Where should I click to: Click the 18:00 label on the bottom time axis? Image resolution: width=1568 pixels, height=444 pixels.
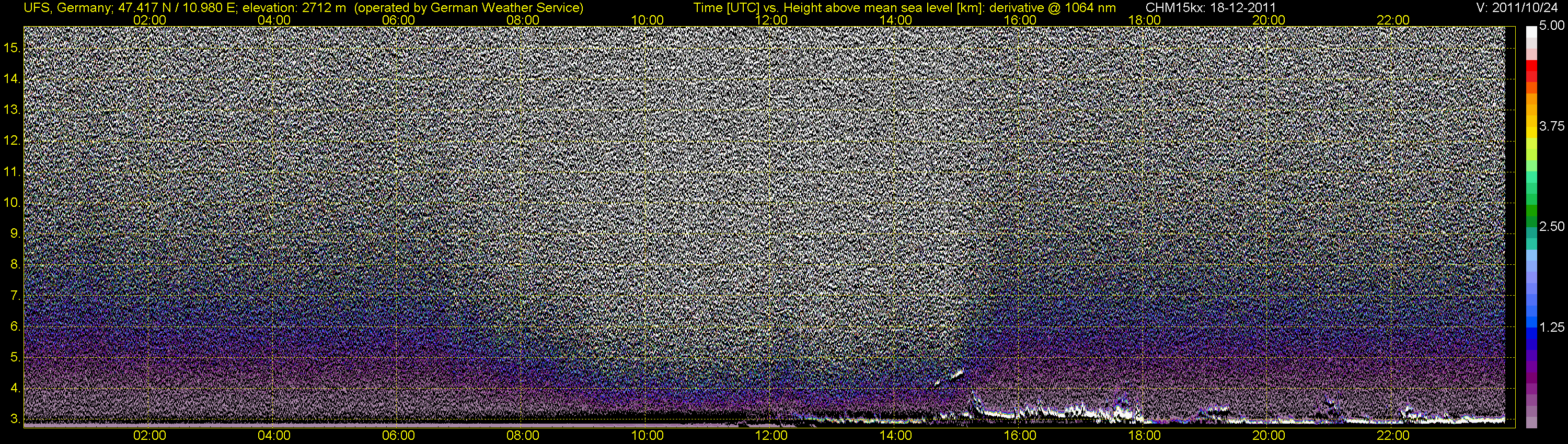[1144, 436]
